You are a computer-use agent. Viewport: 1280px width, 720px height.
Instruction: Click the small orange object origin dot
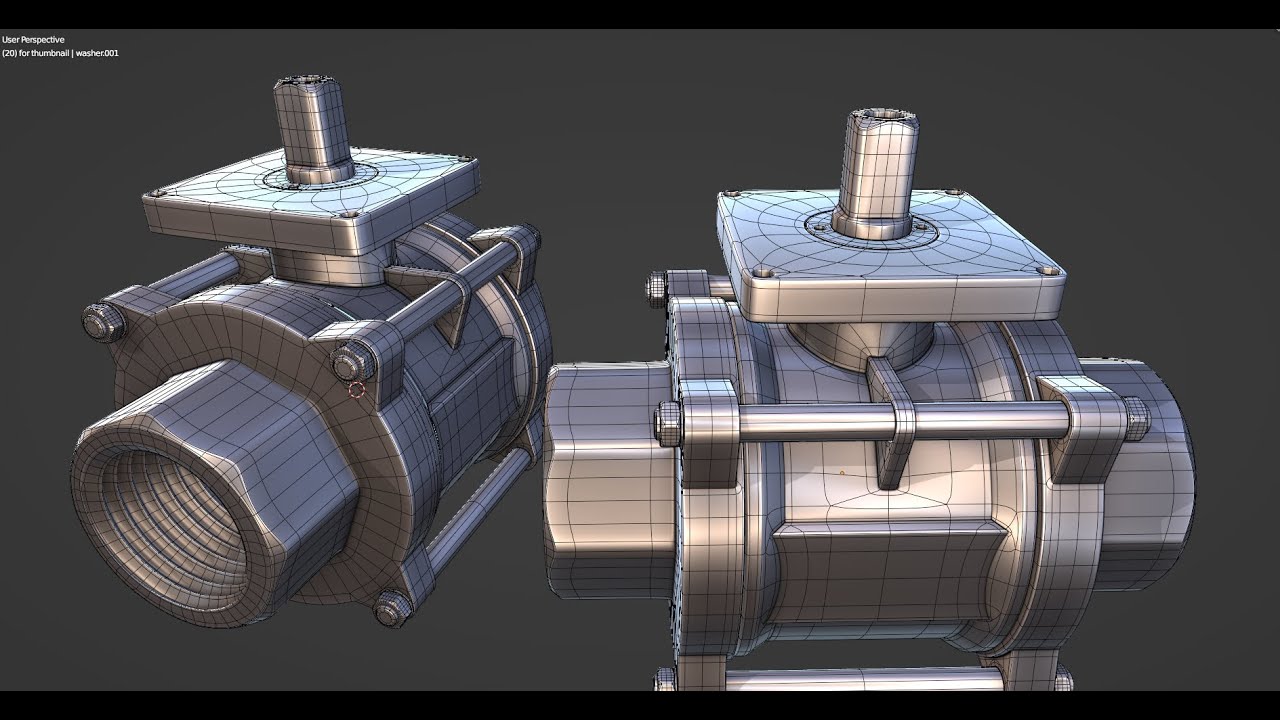842,473
